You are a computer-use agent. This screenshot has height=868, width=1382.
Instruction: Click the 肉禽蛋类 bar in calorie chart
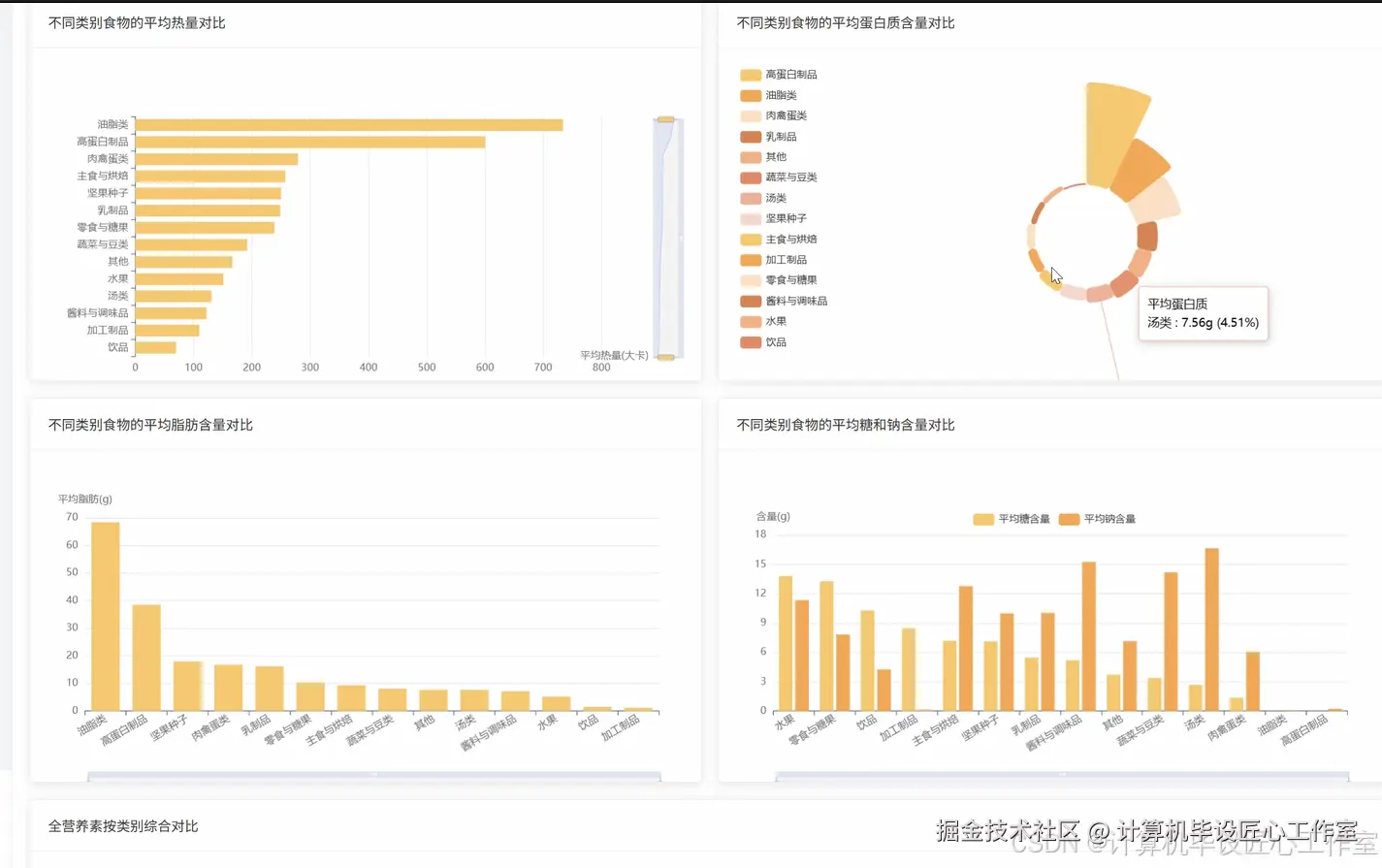click(216, 159)
